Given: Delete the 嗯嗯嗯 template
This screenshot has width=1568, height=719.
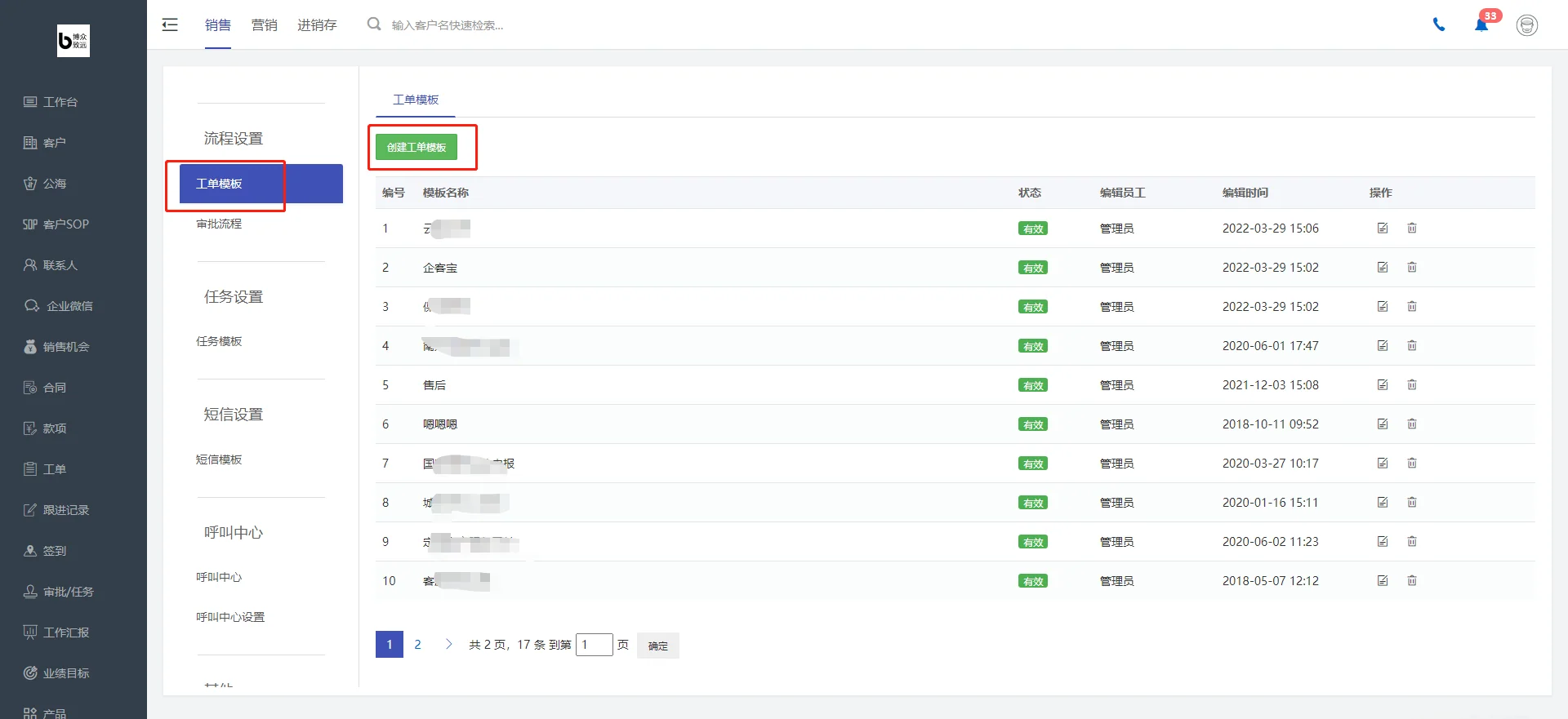Looking at the screenshot, I should pyautogui.click(x=1412, y=424).
